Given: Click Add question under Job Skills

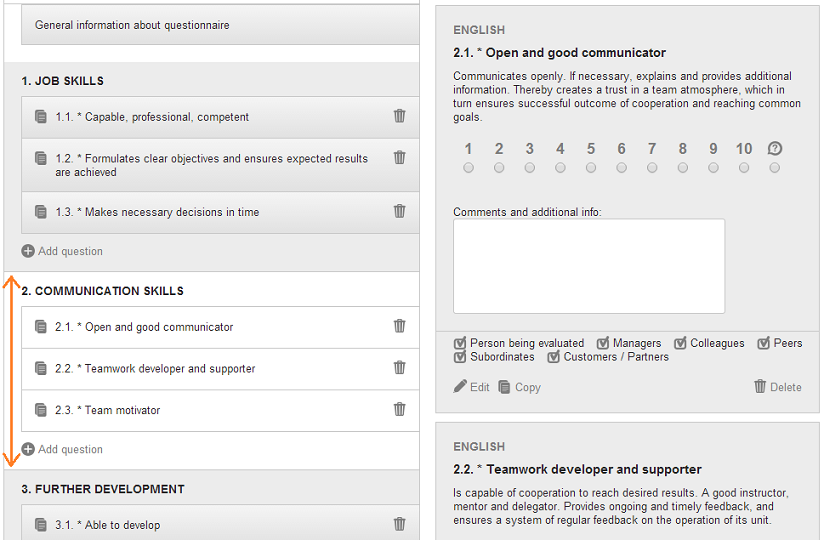Looking at the screenshot, I should tap(70, 251).
